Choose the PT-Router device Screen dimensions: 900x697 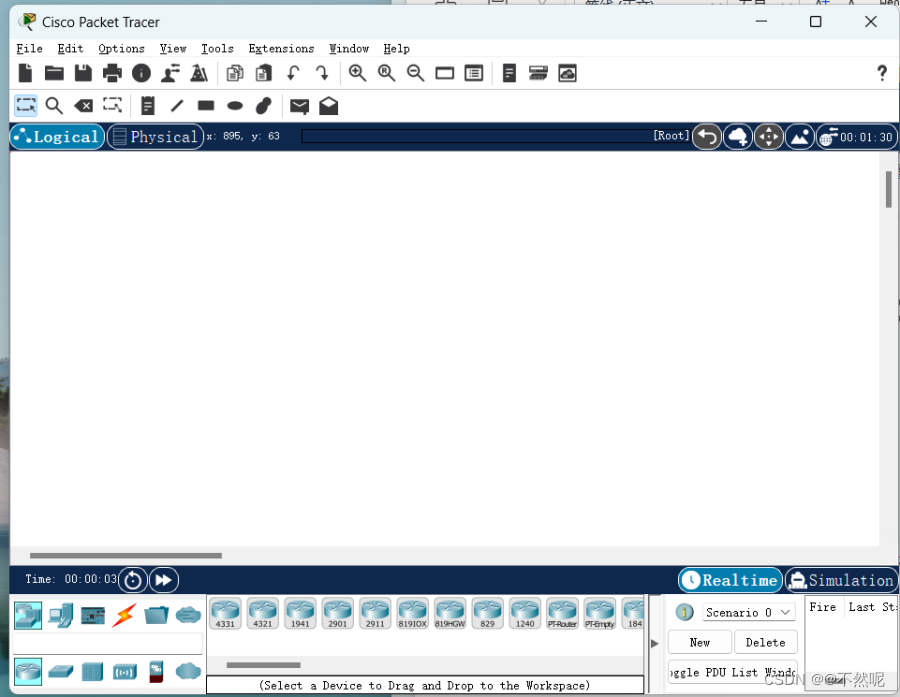point(562,613)
